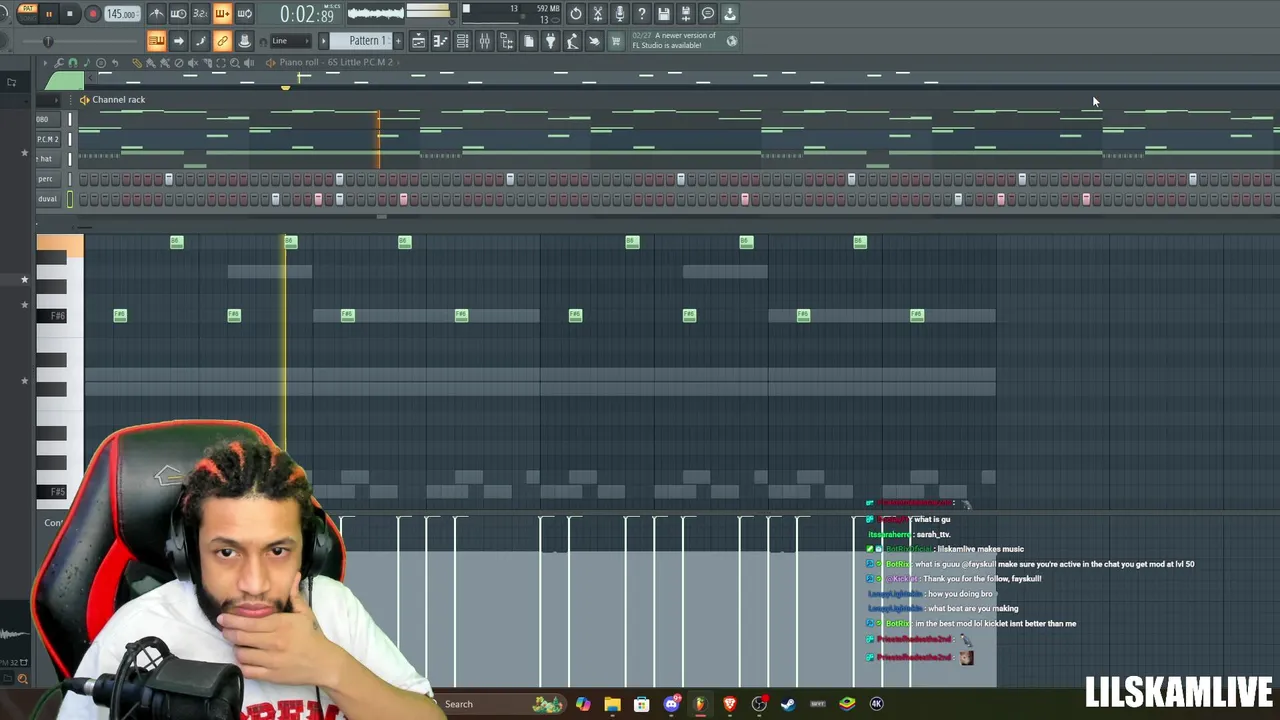Click the render/export audio icon

686,14
